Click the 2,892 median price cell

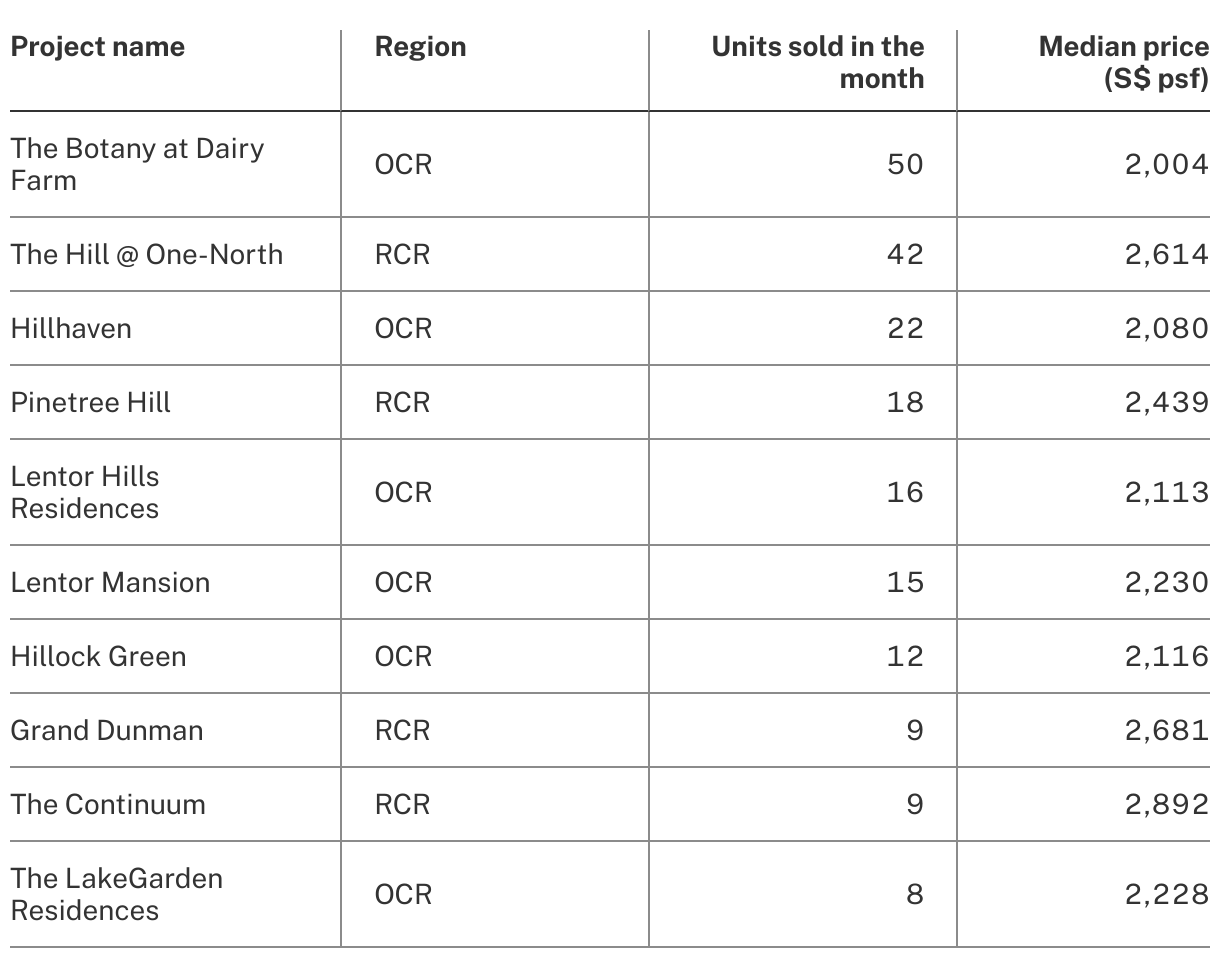coord(1166,804)
